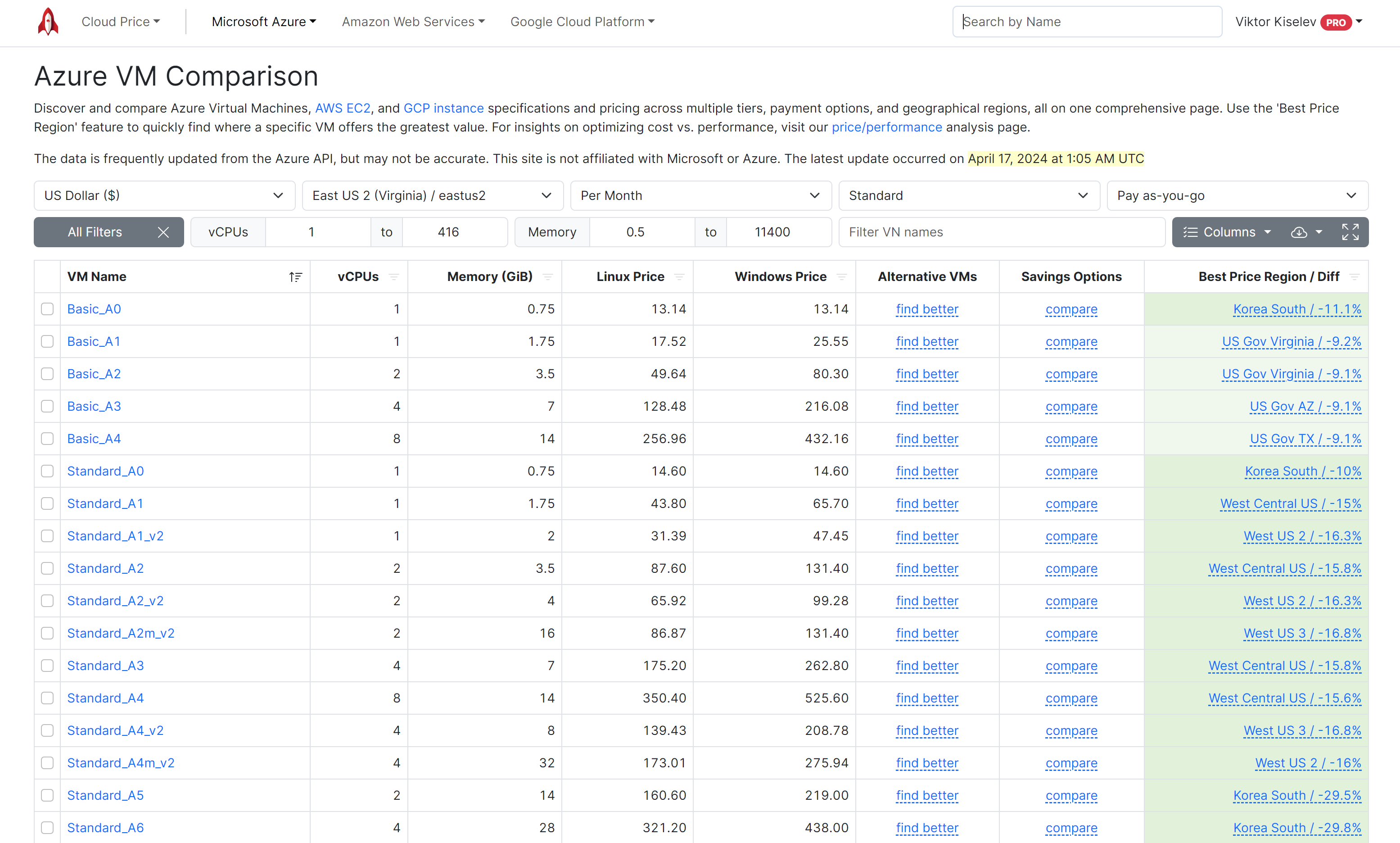Open Best Price Region column filter icon

(x=1355, y=277)
